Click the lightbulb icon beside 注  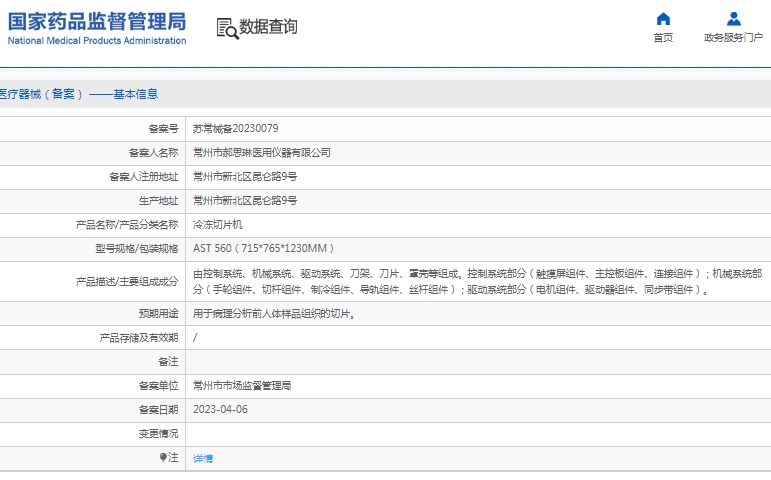click(x=163, y=457)
